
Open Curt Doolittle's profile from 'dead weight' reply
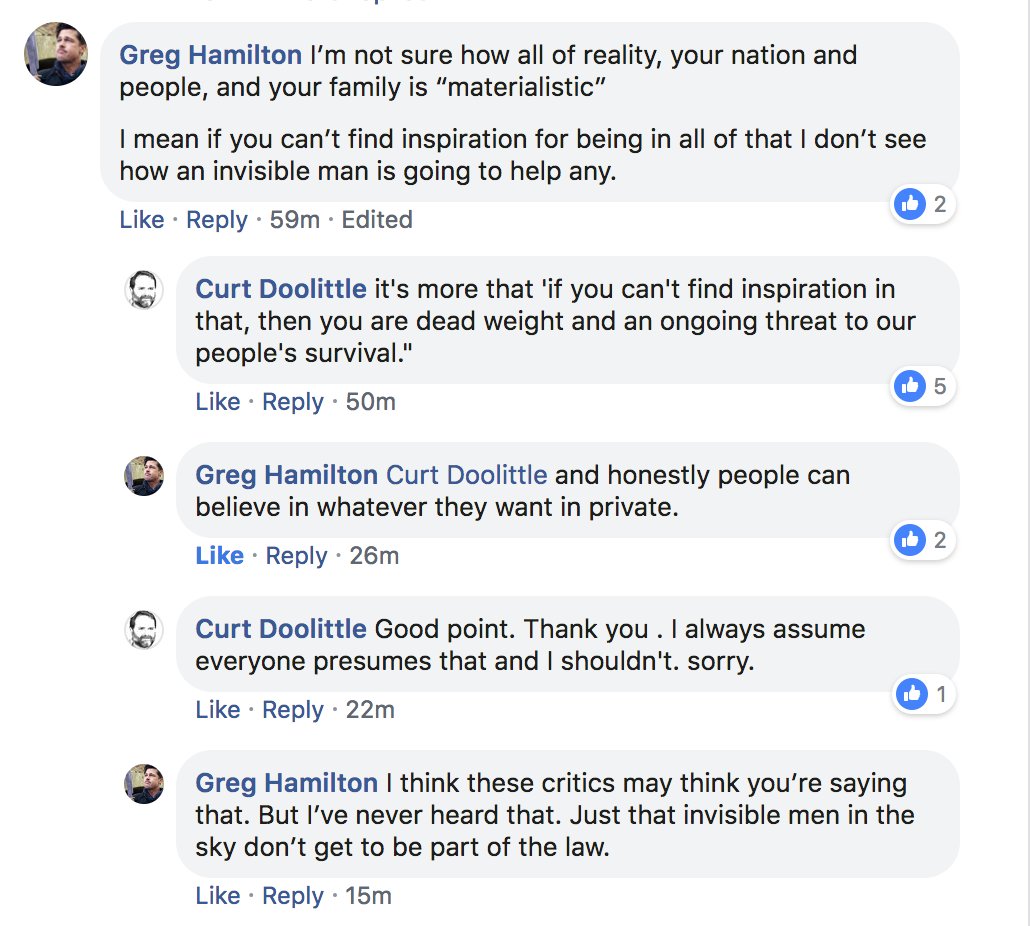pyautogui.click(x=280, y=290)
